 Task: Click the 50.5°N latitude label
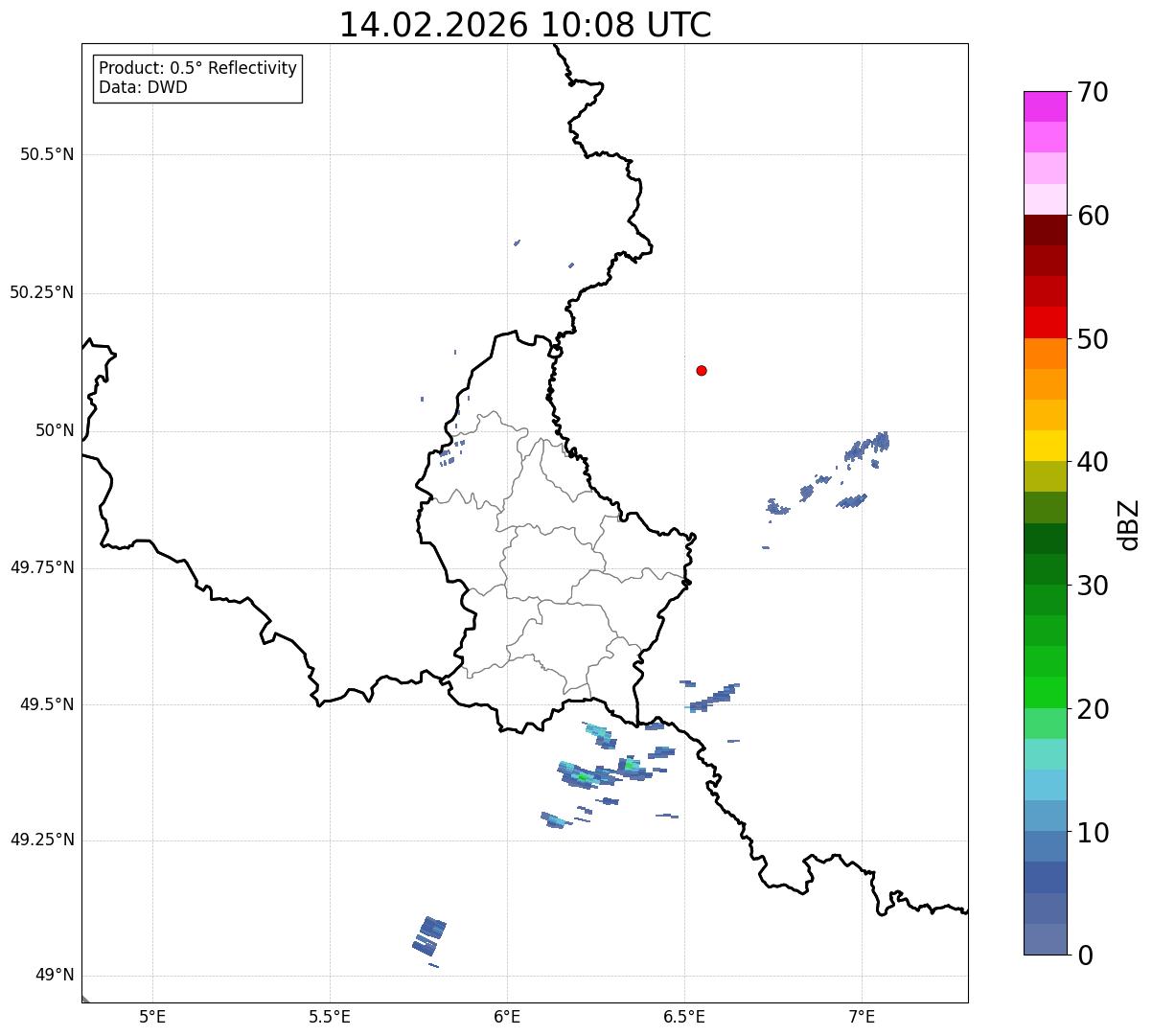coord(47,154)
